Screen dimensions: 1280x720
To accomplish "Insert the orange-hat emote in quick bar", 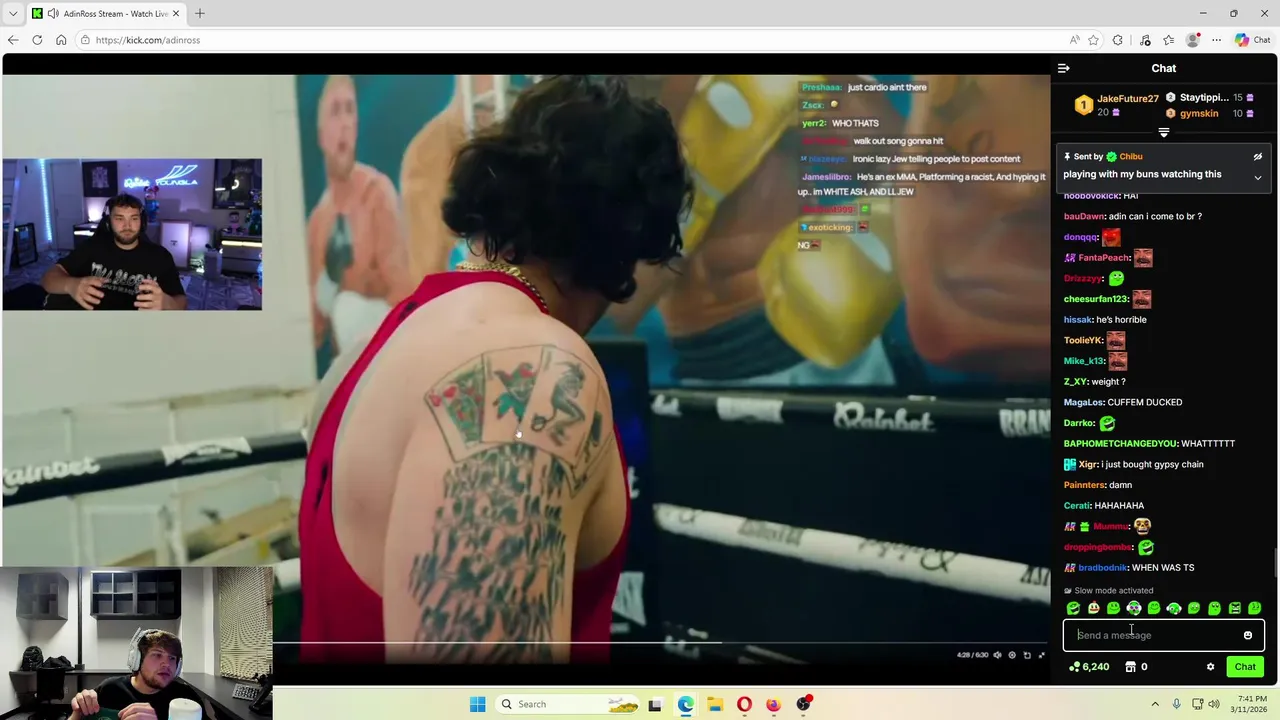I will [x=1093, y=608].
